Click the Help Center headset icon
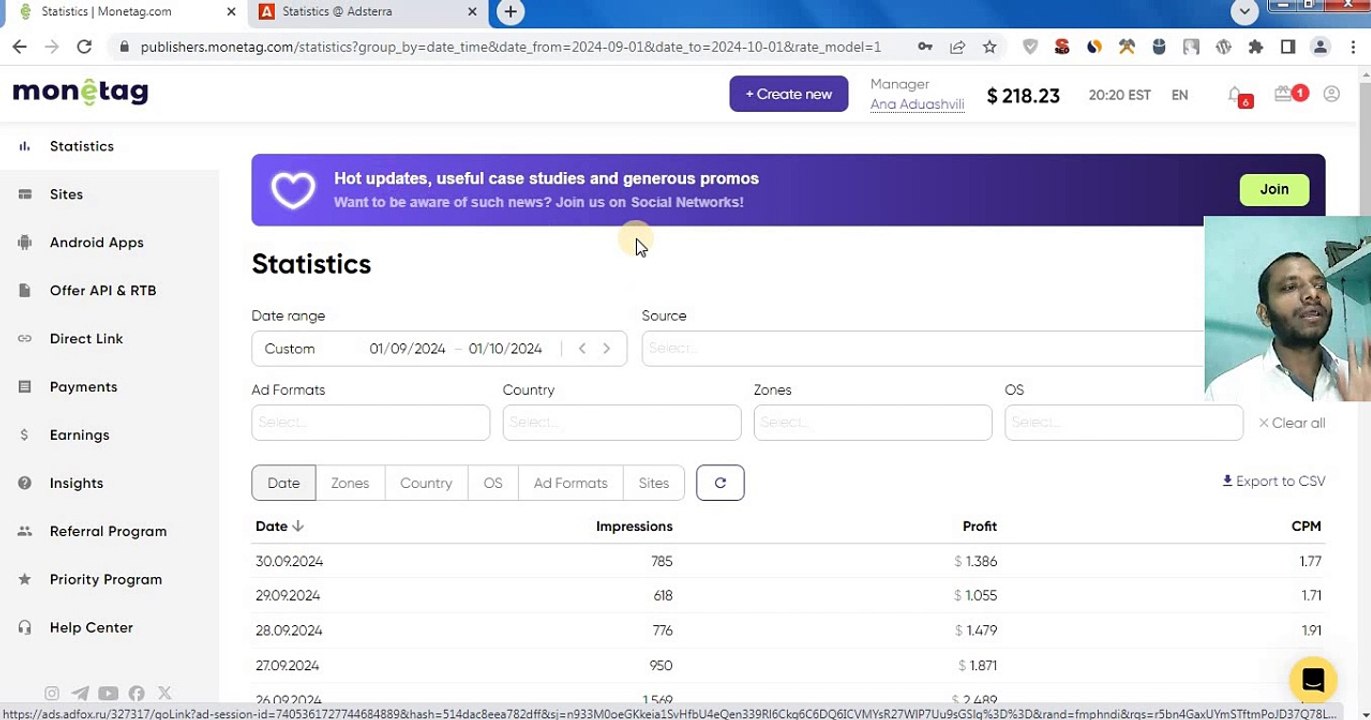The width and height of the screenshot is (1371, 720). point(24,627)
